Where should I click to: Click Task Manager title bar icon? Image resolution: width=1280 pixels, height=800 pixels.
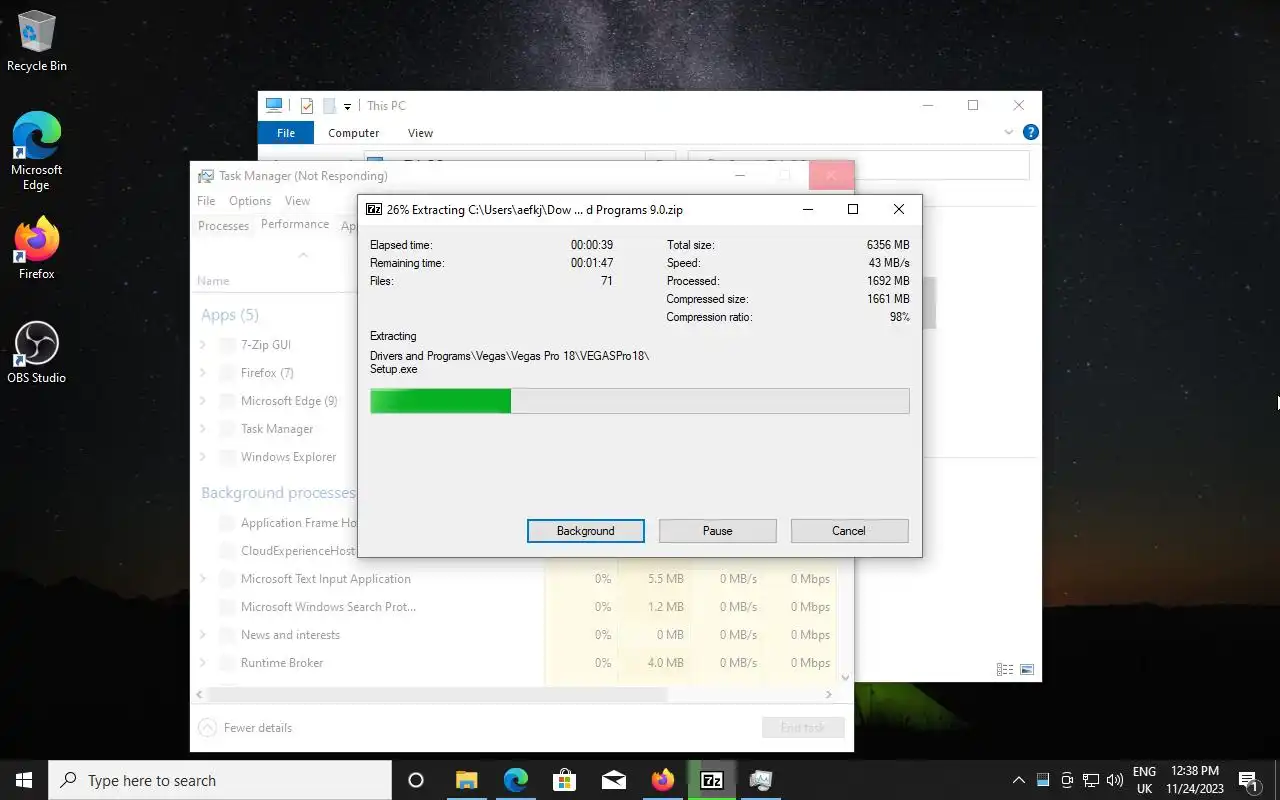[206, 176]
